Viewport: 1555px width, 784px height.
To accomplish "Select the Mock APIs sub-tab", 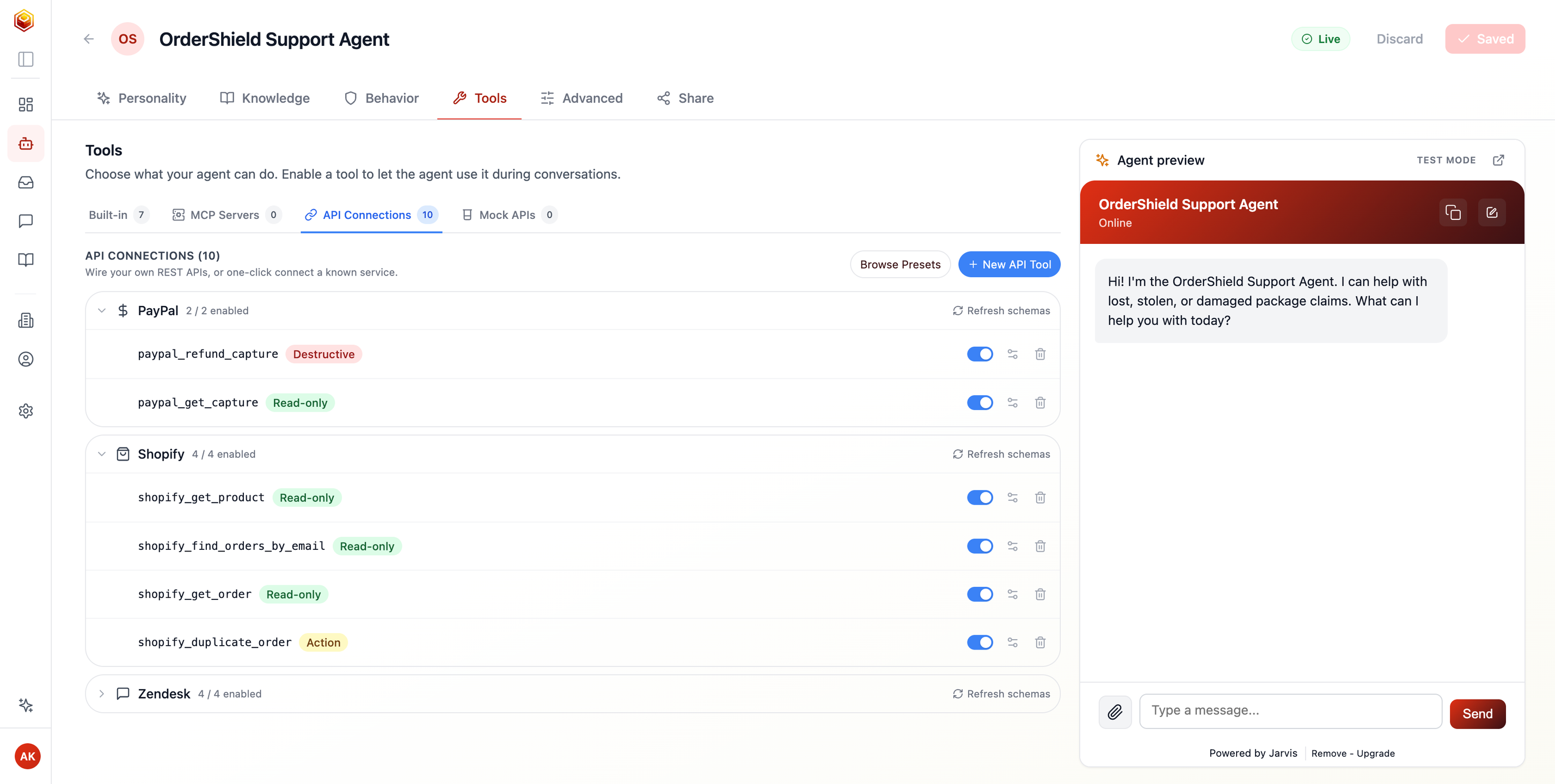I will pyautogui.click(x=509, y=215).
